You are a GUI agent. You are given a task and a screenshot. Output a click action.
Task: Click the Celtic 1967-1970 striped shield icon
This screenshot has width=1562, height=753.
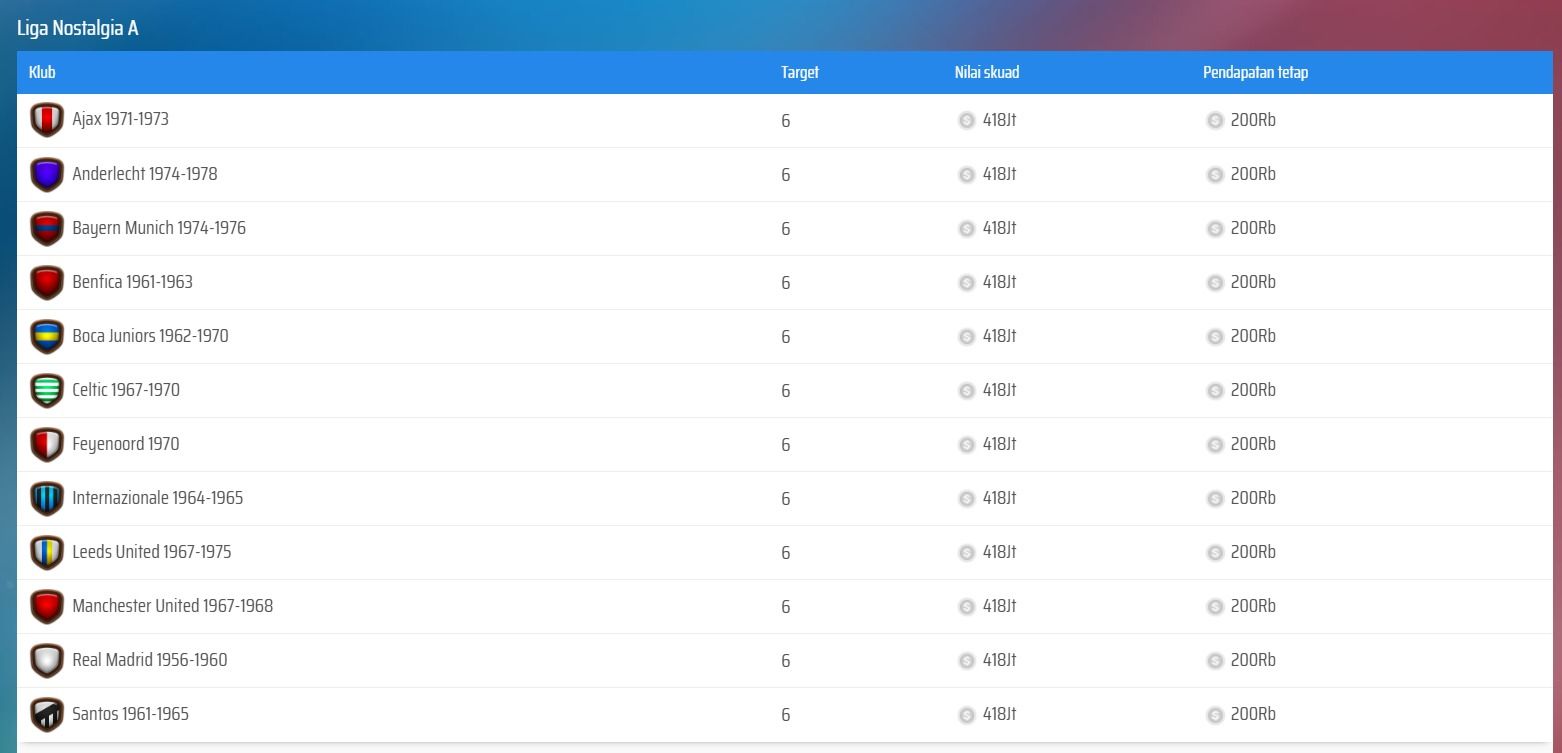pyautogui.click(x=47, y=390)
